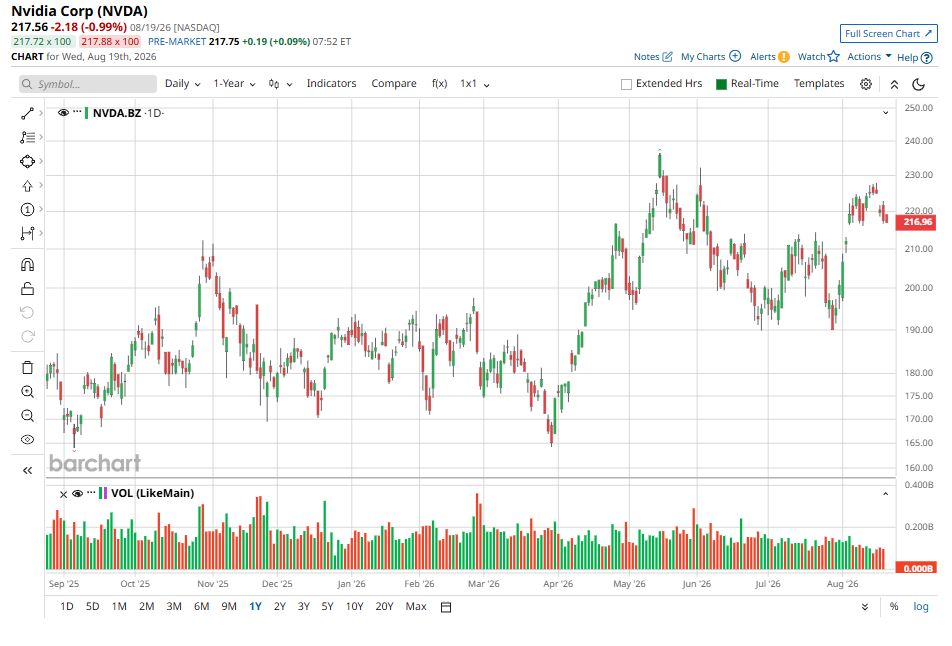This screenshot has width=952, height=646.
Task: Switch to dark mode moon icon
Action: tap(919, 84)
